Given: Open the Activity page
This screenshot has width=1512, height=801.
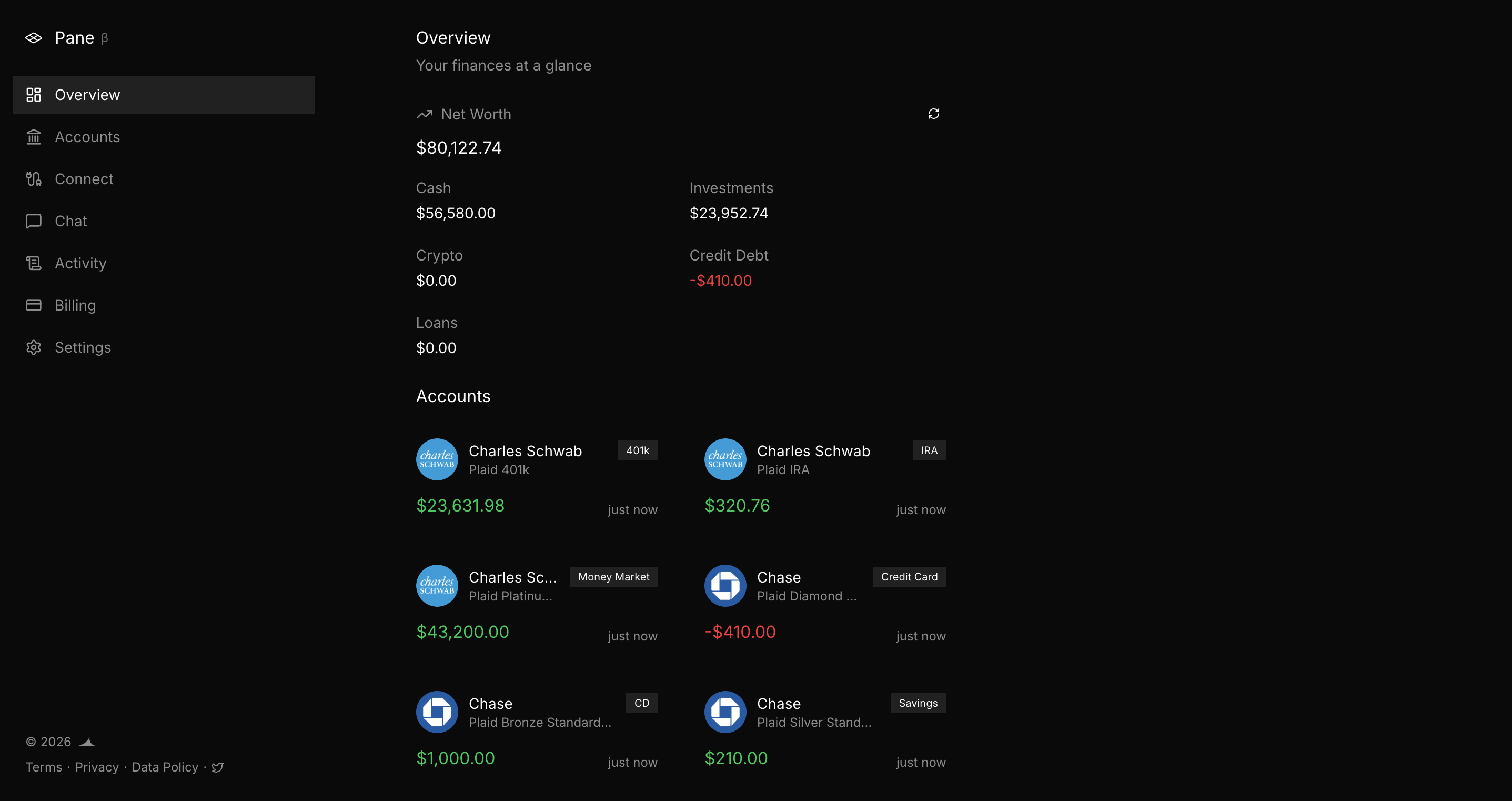Looking at the screenshot, I should [80, 263].
